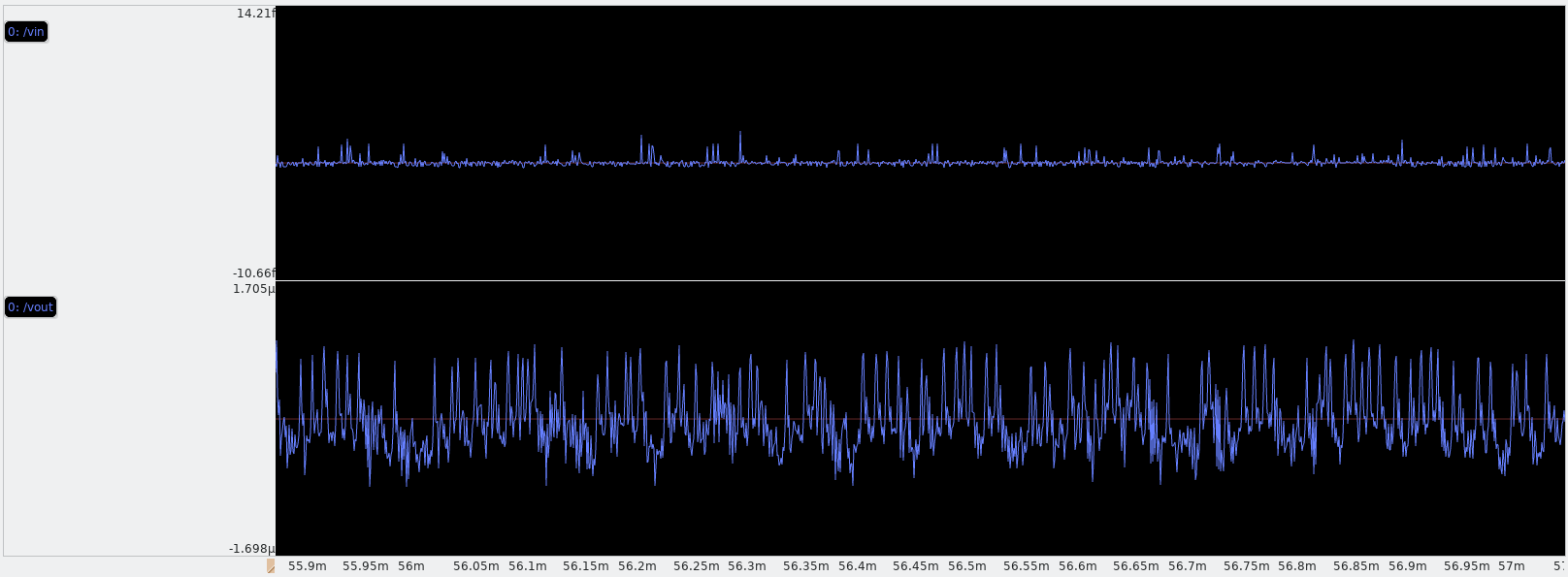Screen dimensions: 1568x577
Task: Click the 56.5m time axis label
Action: (967, 566)
